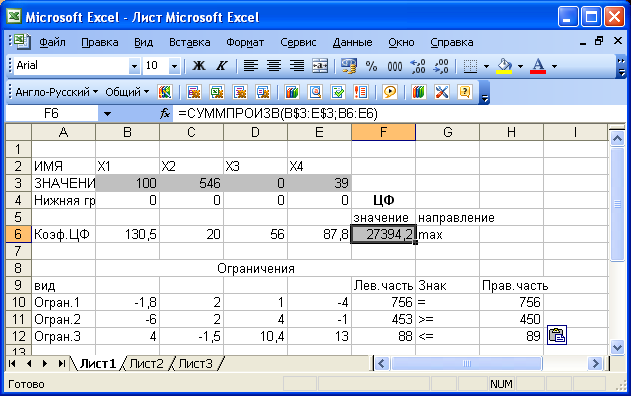Open the Окно menu
Viewport: 631px width, 396px height.
(401, 42)
